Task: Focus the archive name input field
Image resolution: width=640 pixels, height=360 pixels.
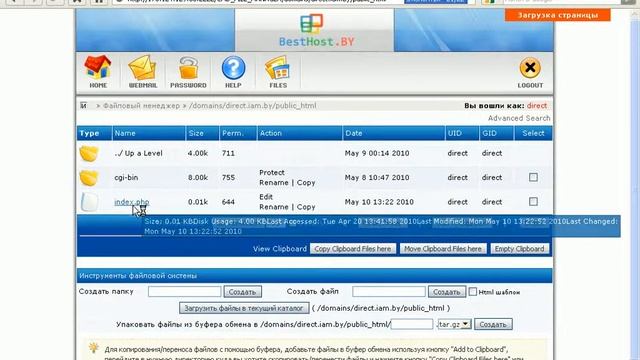Action: (x=412, y=324)
